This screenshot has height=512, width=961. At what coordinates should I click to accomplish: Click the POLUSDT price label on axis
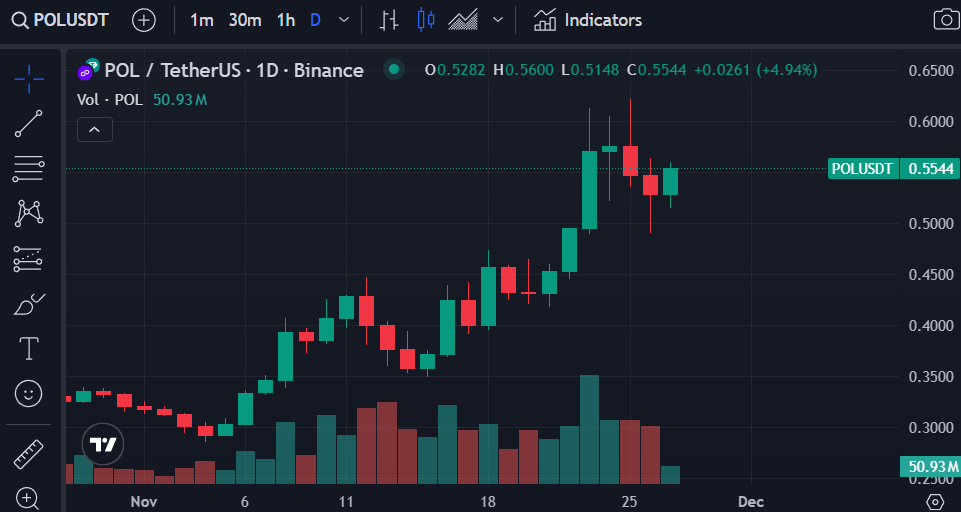tap(862, 169)
